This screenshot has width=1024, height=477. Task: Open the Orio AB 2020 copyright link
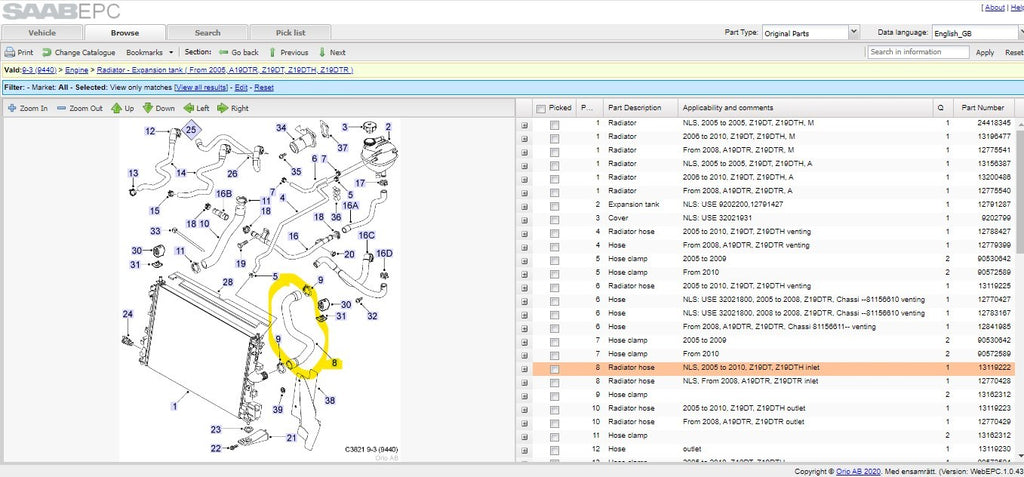coord(859,471)
